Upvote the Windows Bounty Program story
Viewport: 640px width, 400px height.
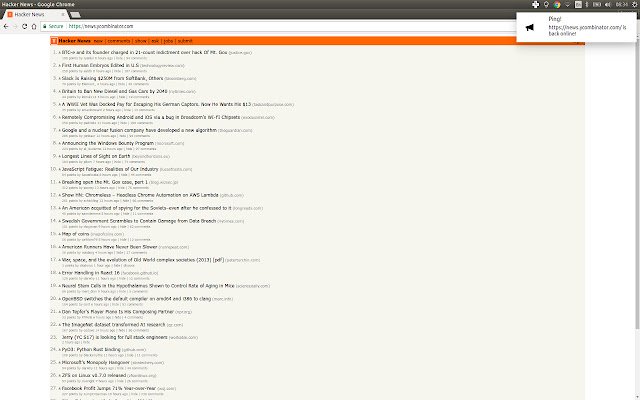point(60,144)
